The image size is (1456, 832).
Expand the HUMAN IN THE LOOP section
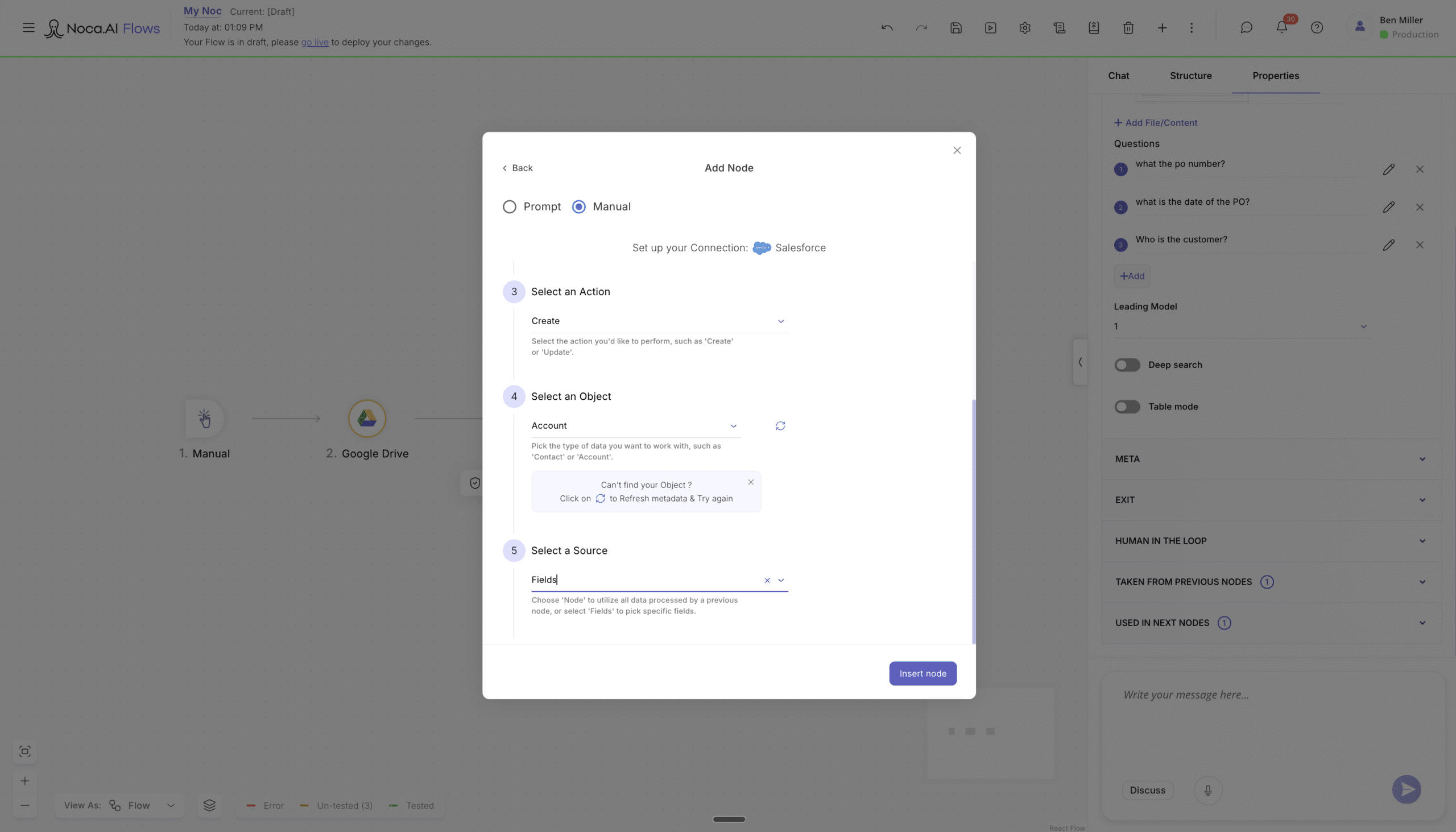1271,541
